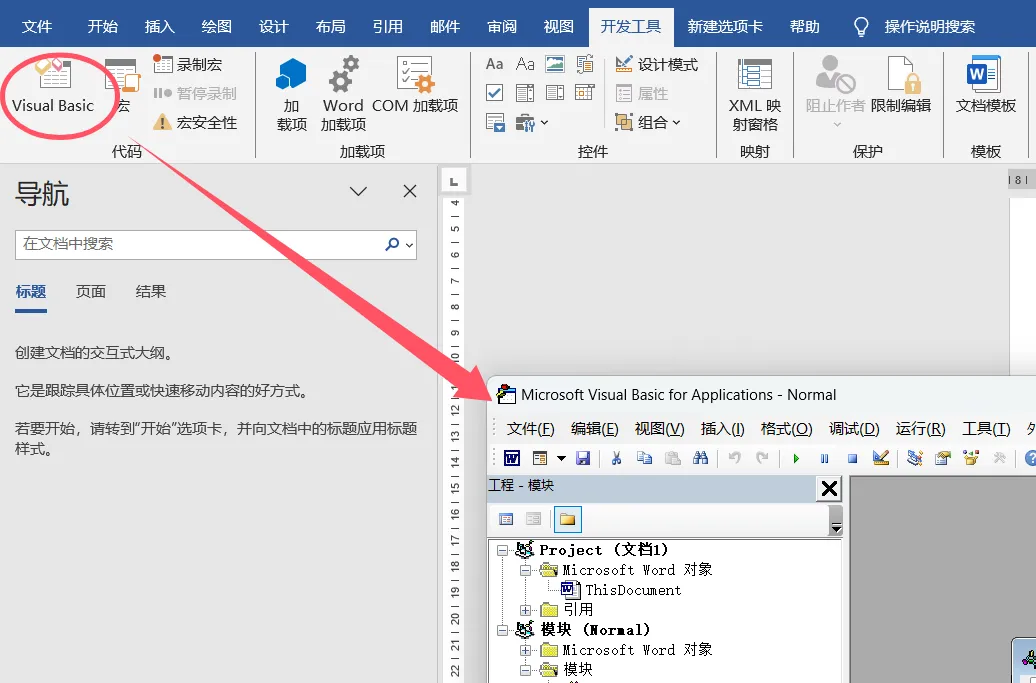Screen dimensions: 1036x683
Task: Open the 帮助 ribbon tab
Action: coord(804,26)
